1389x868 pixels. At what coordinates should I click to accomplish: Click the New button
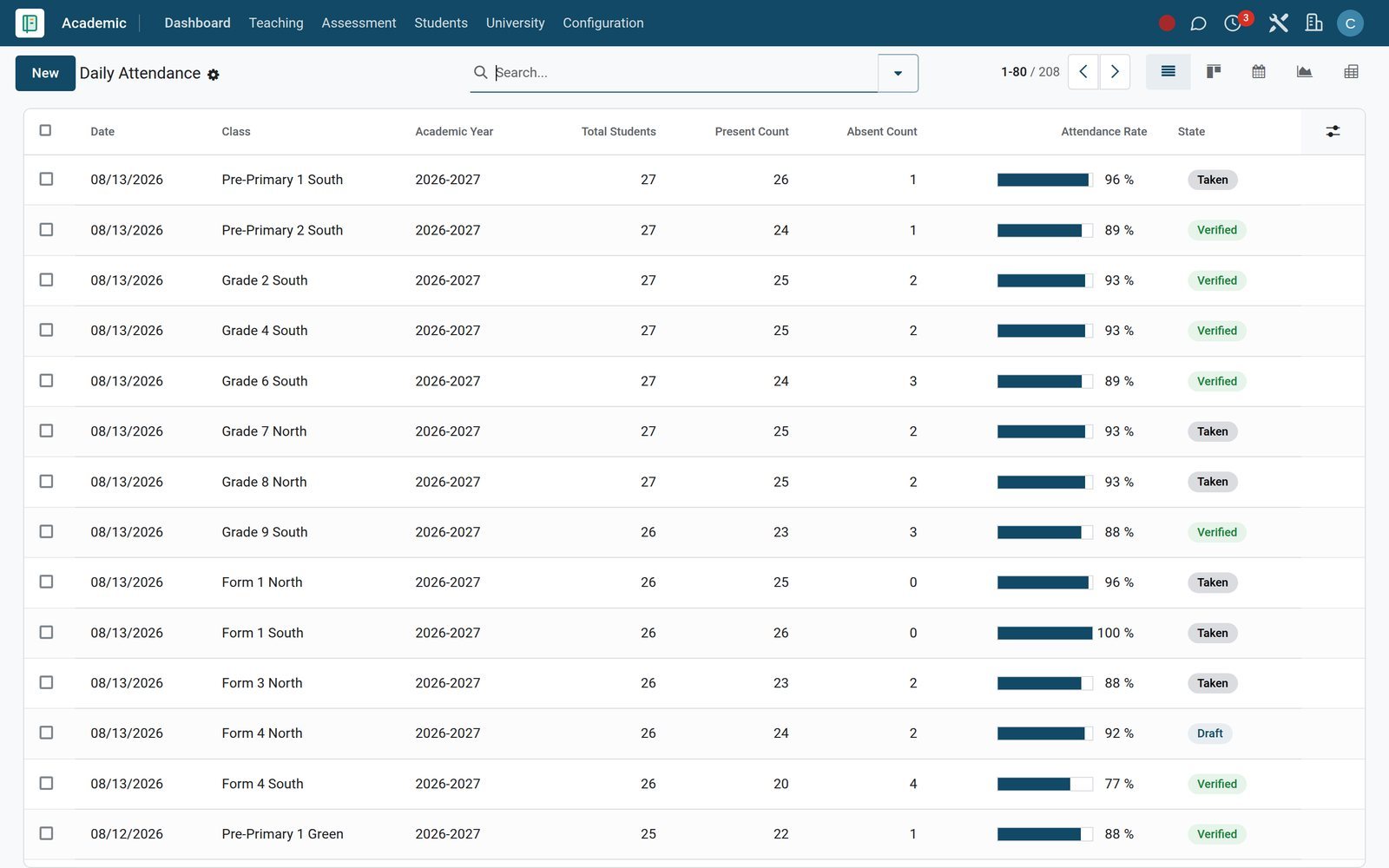point(45,73)
